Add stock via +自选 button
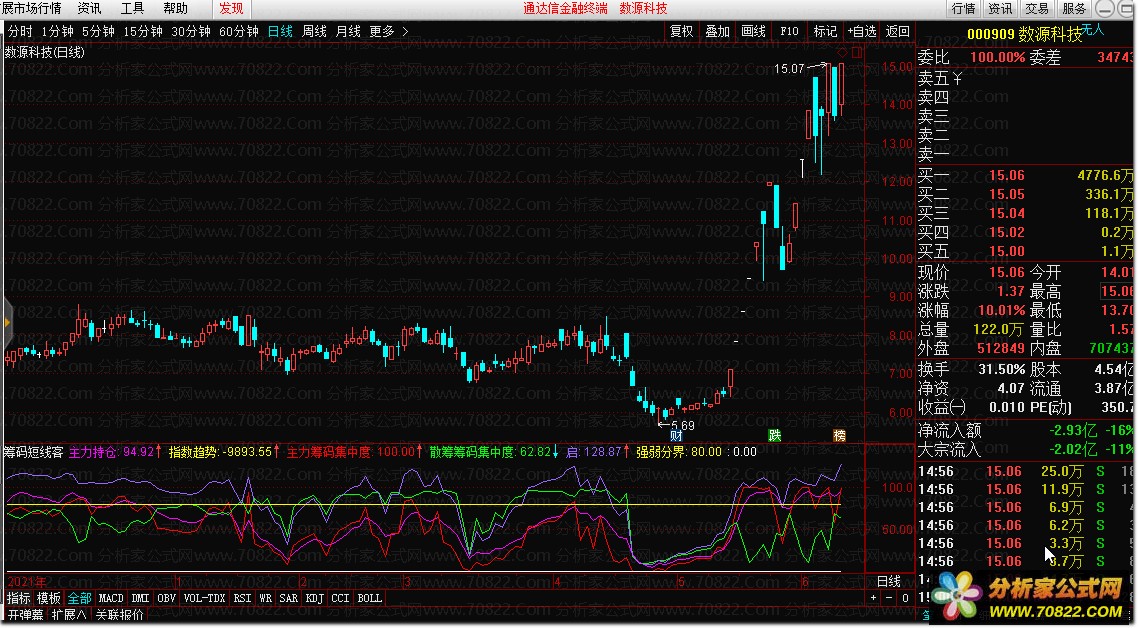 pyautogui.click(x=862, y=31)
